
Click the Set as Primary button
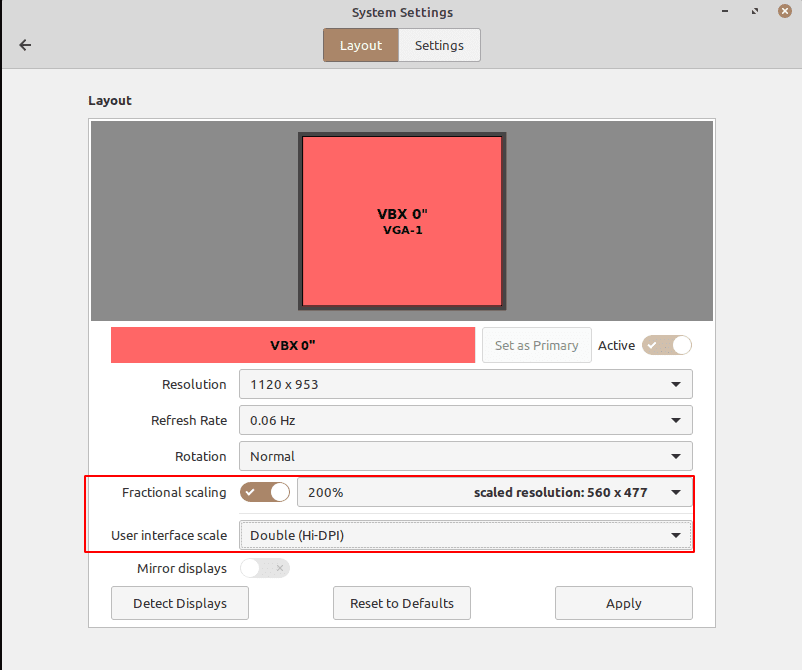tap(537, 345)
